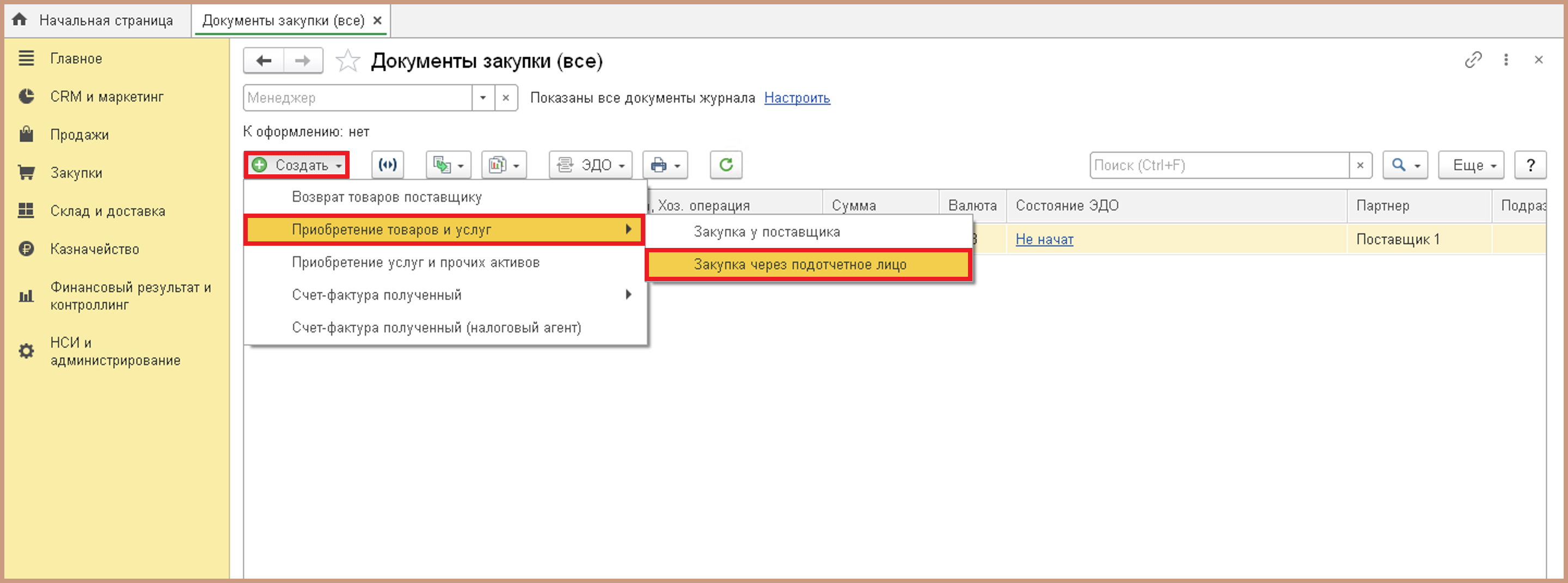Close the Документы закупки (все) tab
1568x583 pixels.
pos(377,20)
